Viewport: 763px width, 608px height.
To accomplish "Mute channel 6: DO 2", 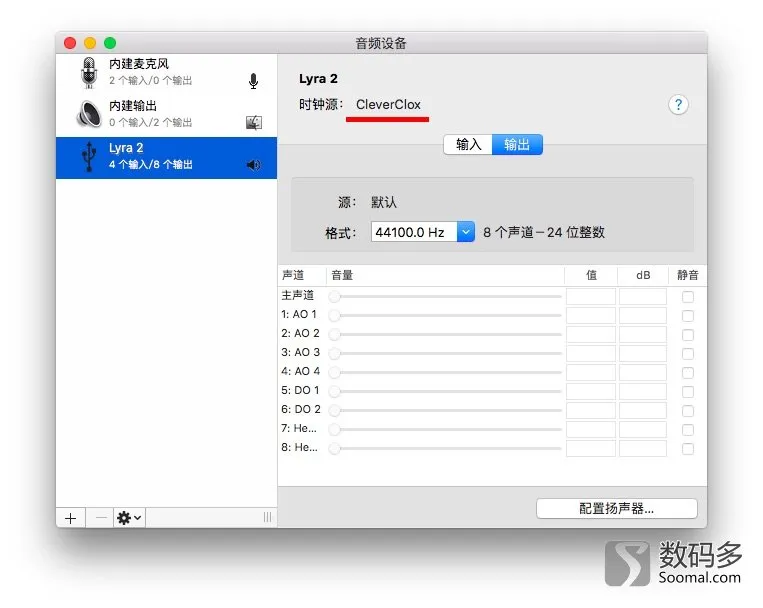I will point(688,410).
